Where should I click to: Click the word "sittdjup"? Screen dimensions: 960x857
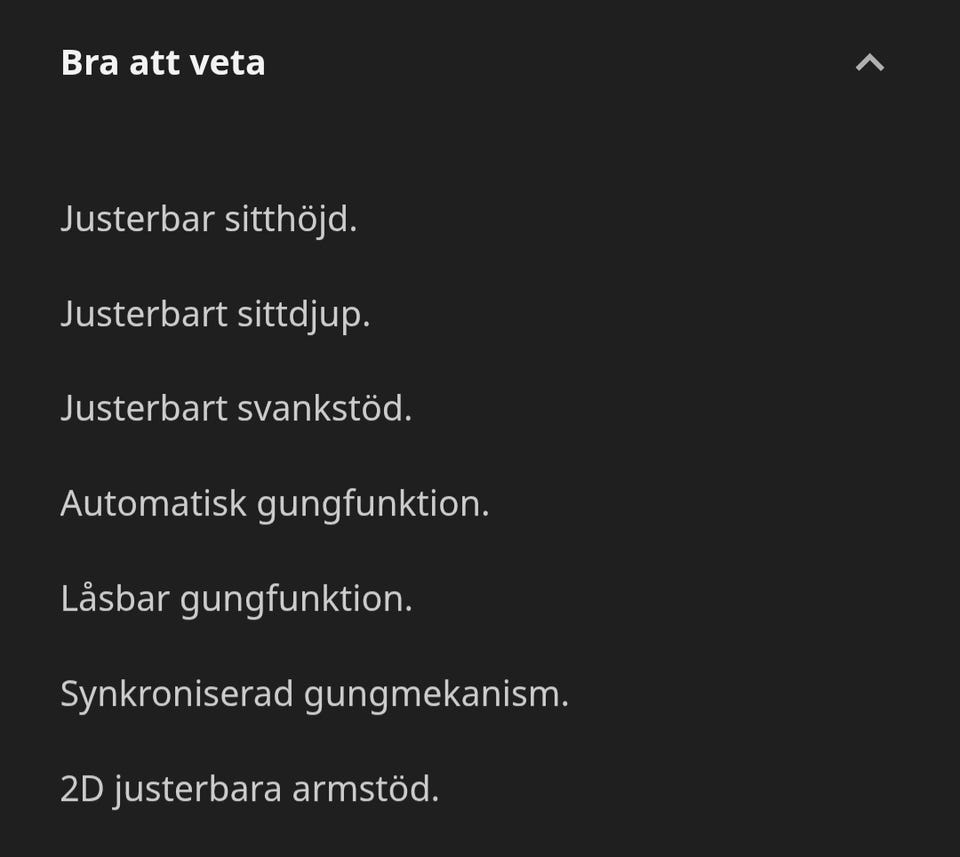(303, 314)
